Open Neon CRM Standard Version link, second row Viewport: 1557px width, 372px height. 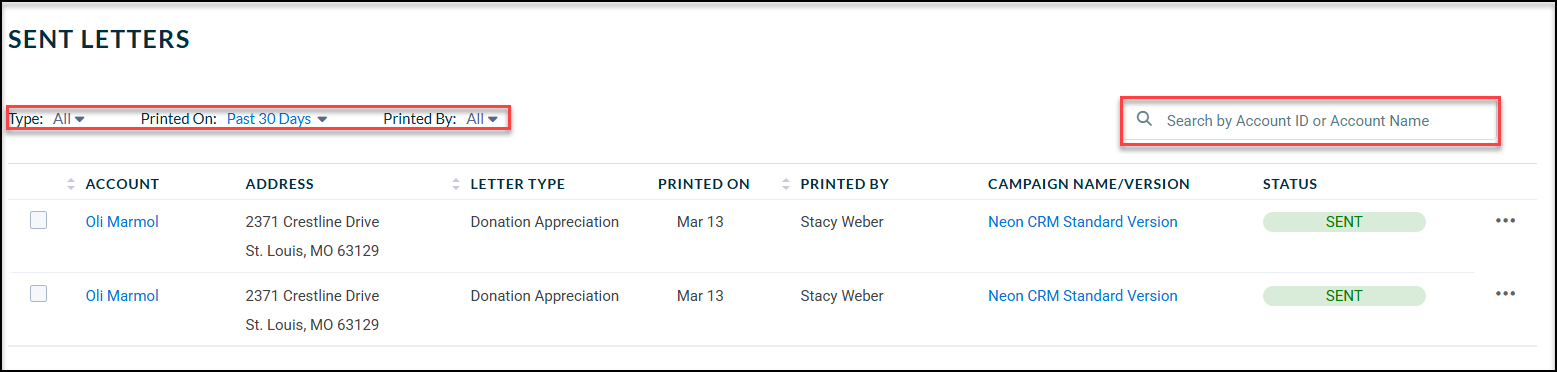1083,296
